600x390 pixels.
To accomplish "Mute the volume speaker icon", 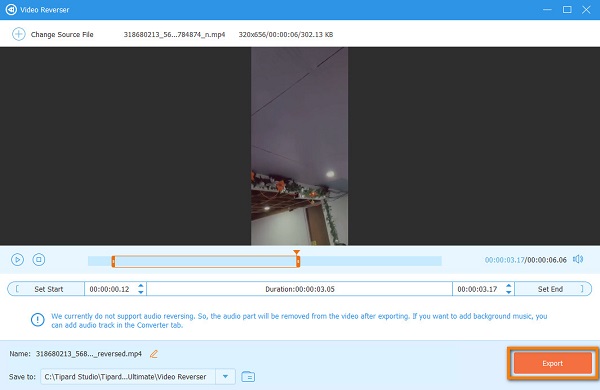I will [x=578, y=259].
